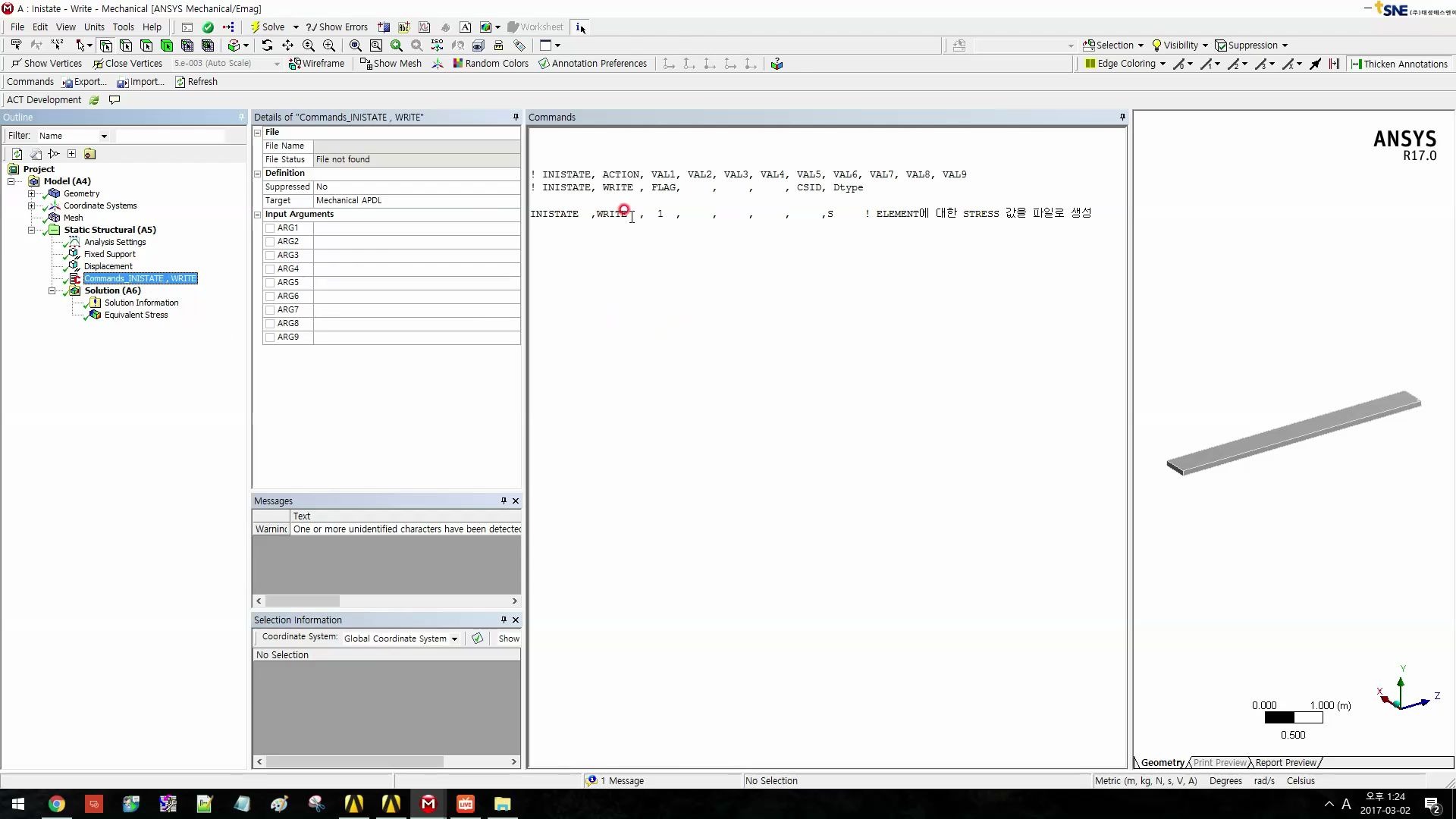Image resolution: width=1456 pixels, height=819 pixels.
Task: Select the Rotate view icon
Action: coord(267,45)
